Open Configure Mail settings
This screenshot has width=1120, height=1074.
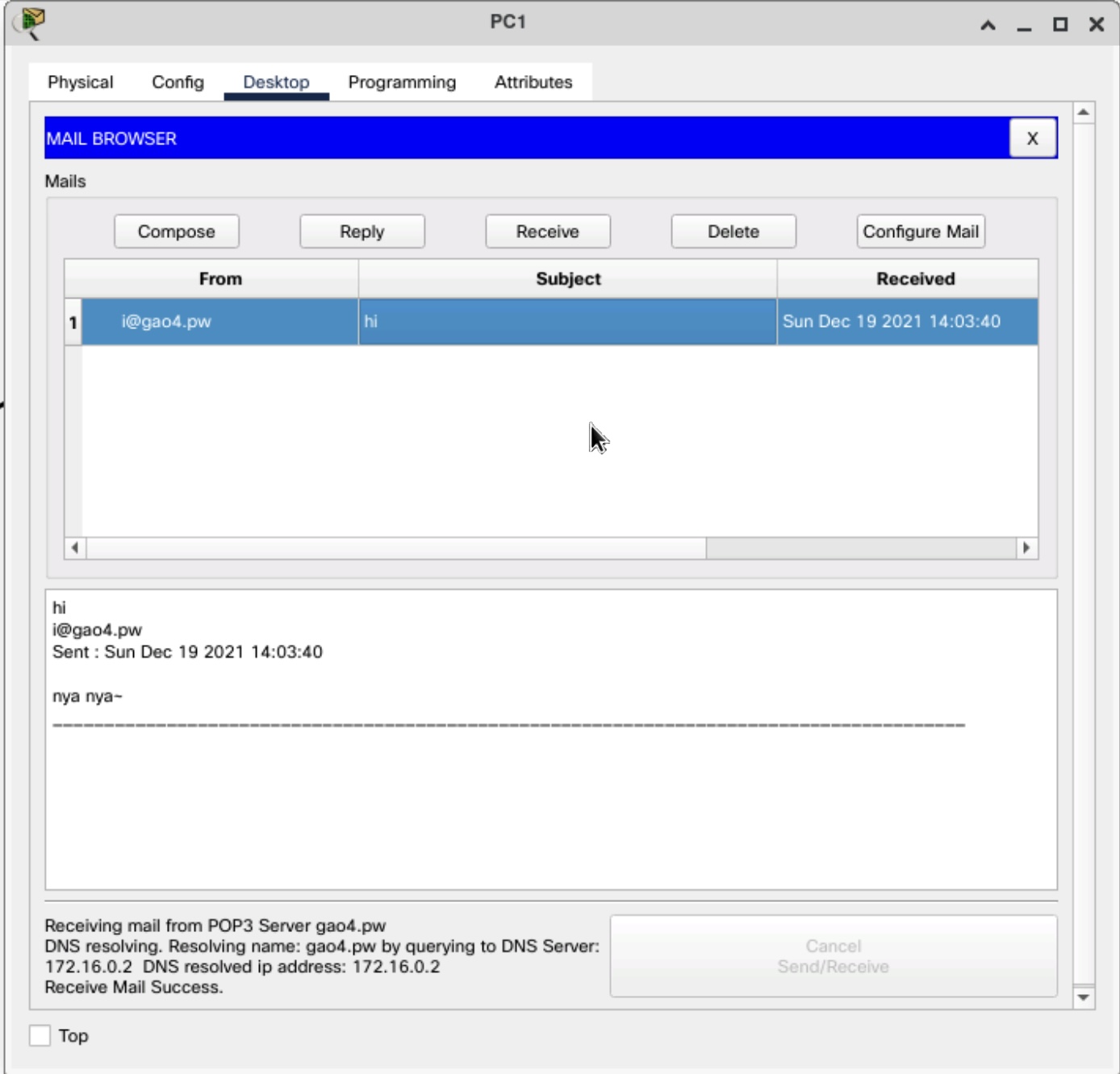click(920, 232)
